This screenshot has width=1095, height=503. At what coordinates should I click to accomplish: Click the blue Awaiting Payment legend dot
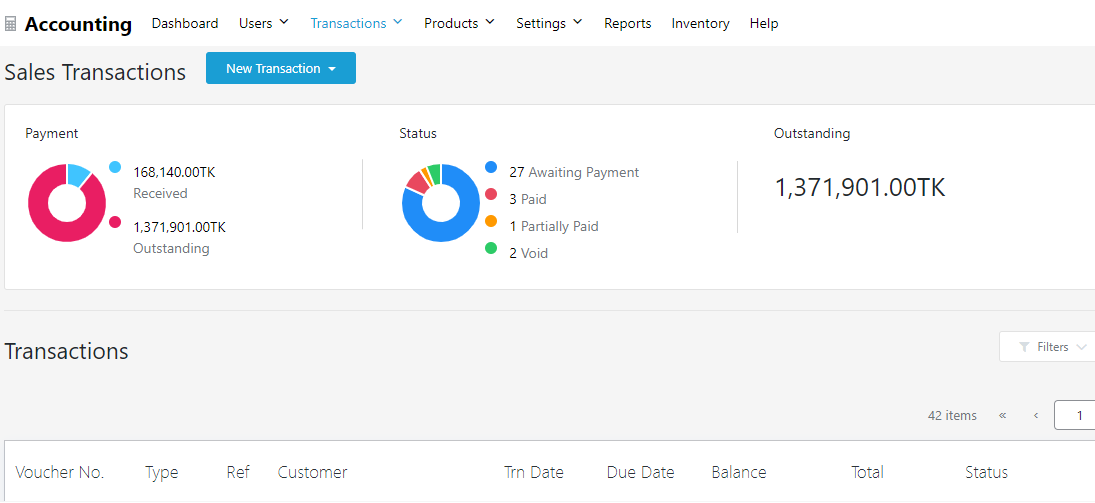coord(491,167)
